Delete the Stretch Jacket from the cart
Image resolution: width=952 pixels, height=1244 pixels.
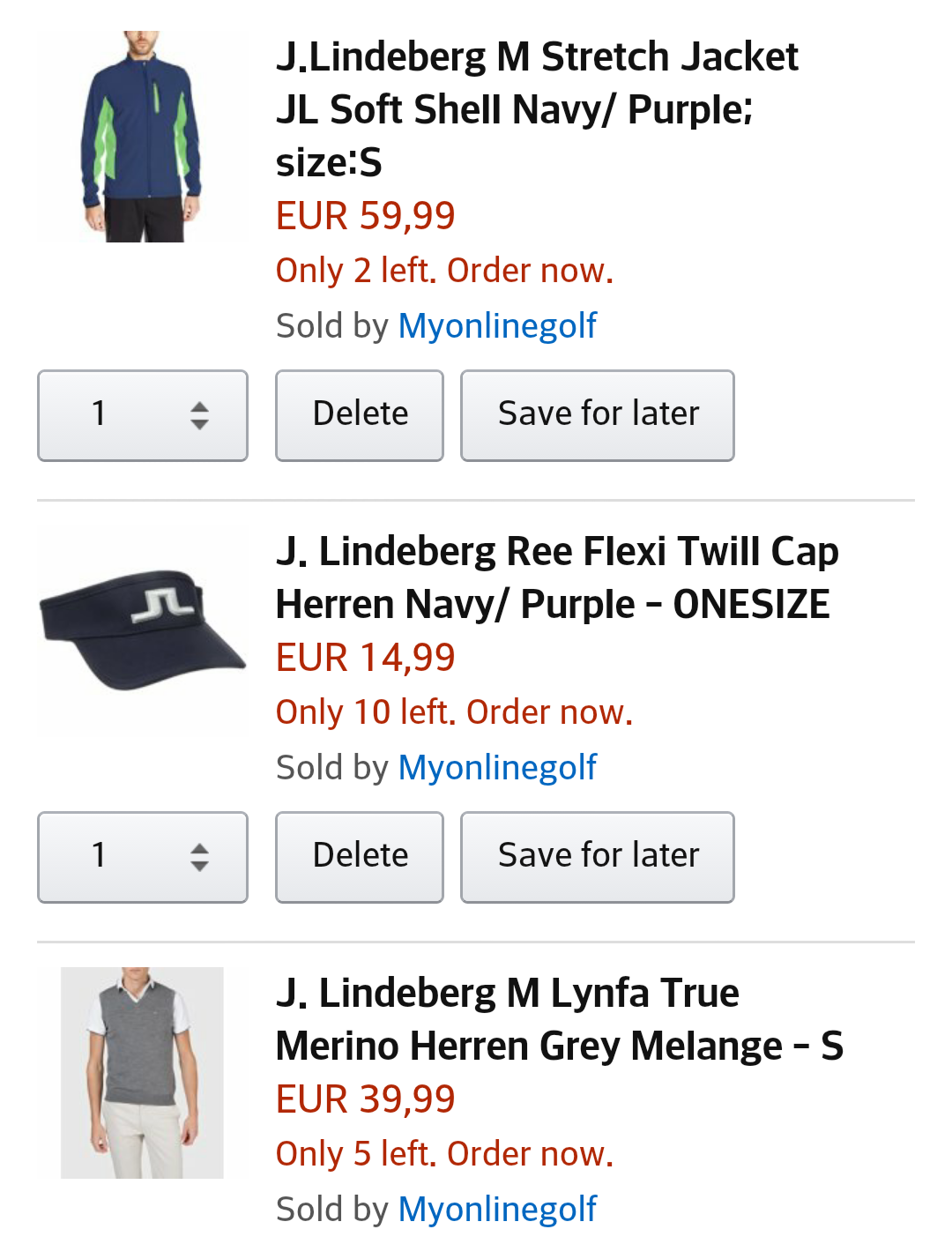click(x=360, y=415)
